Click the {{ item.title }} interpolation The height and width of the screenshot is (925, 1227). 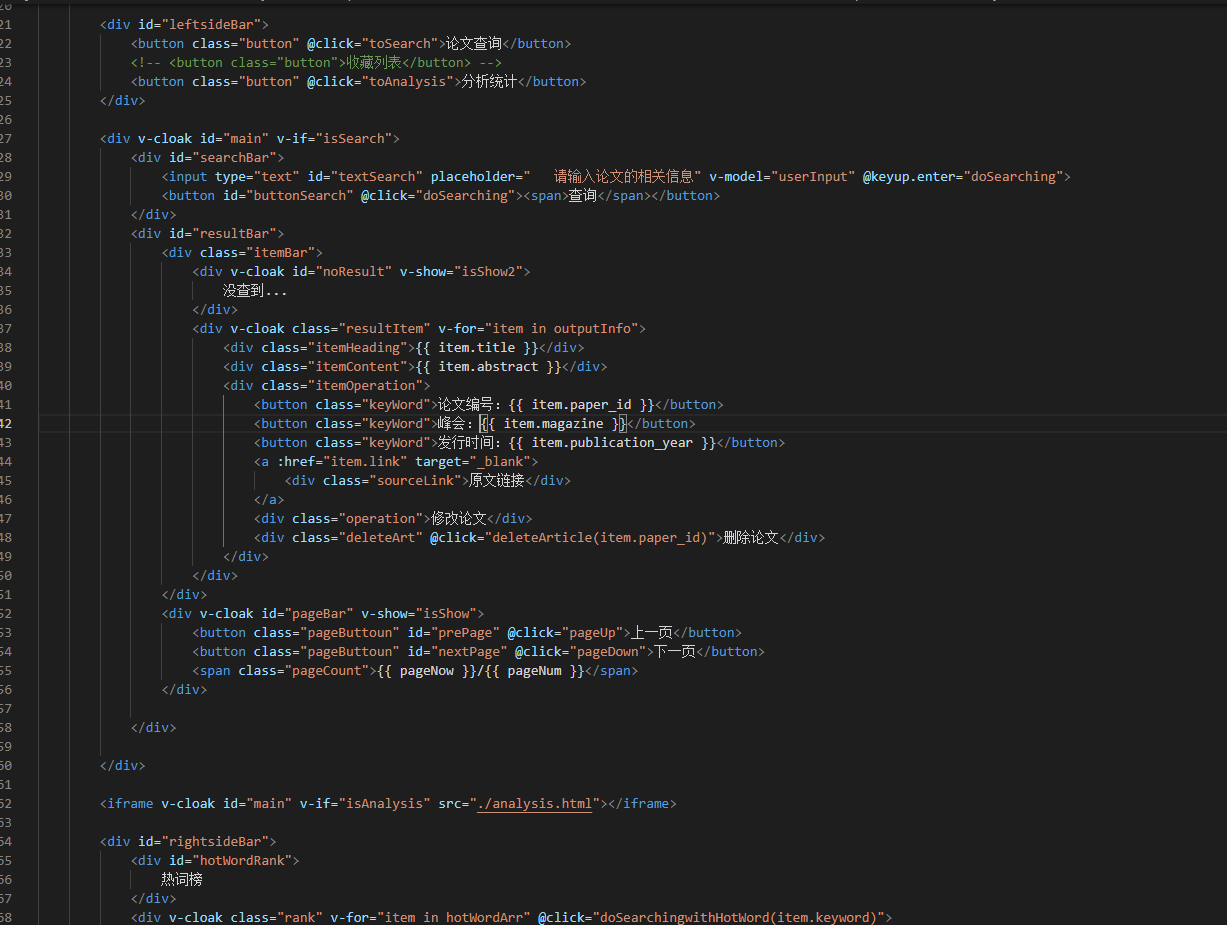pos(477,347)
